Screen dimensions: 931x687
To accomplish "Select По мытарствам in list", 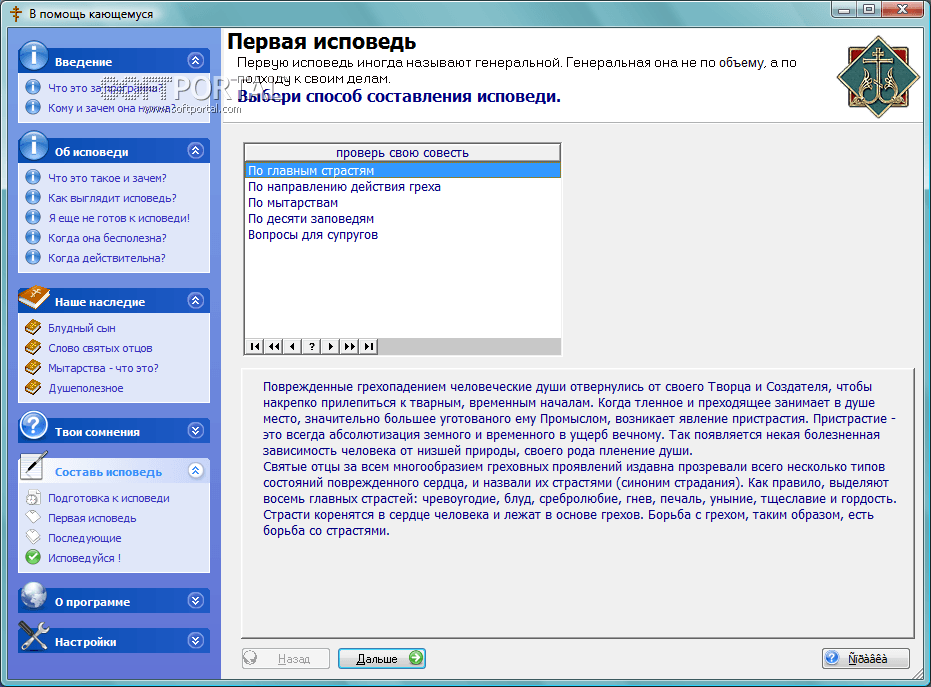I will pyautogui.click(x=403, y=203).
